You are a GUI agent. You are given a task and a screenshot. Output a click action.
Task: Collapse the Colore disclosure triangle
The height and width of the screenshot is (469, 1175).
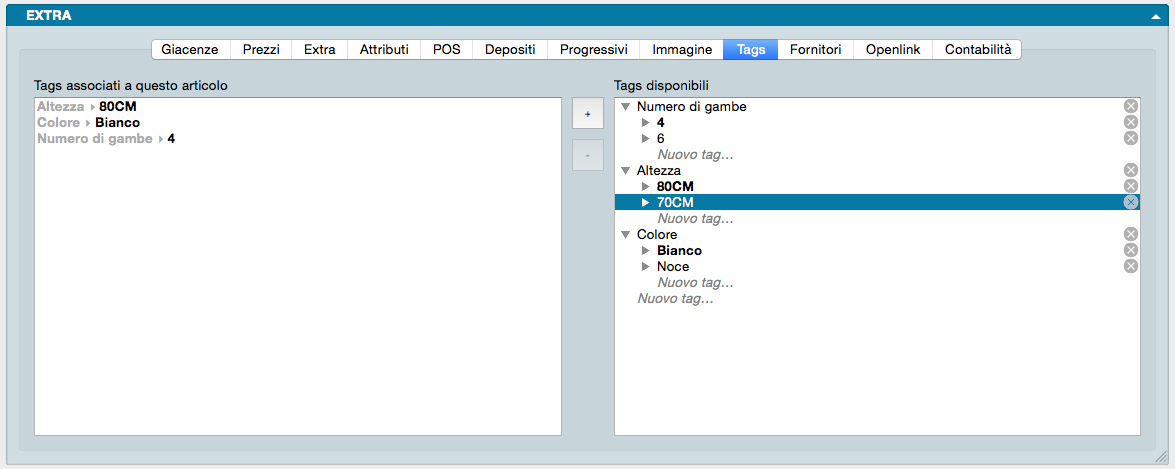click(625, 235)
